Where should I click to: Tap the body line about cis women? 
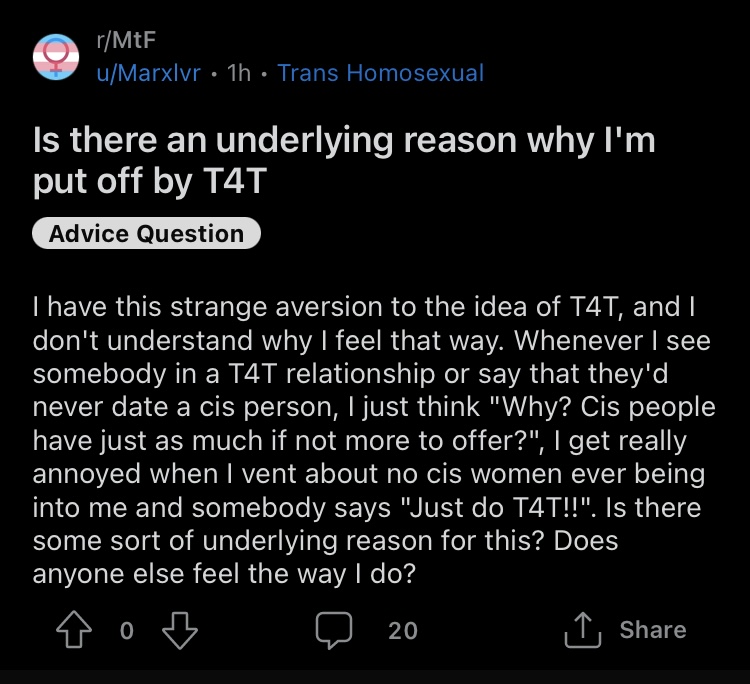(369, 474)
